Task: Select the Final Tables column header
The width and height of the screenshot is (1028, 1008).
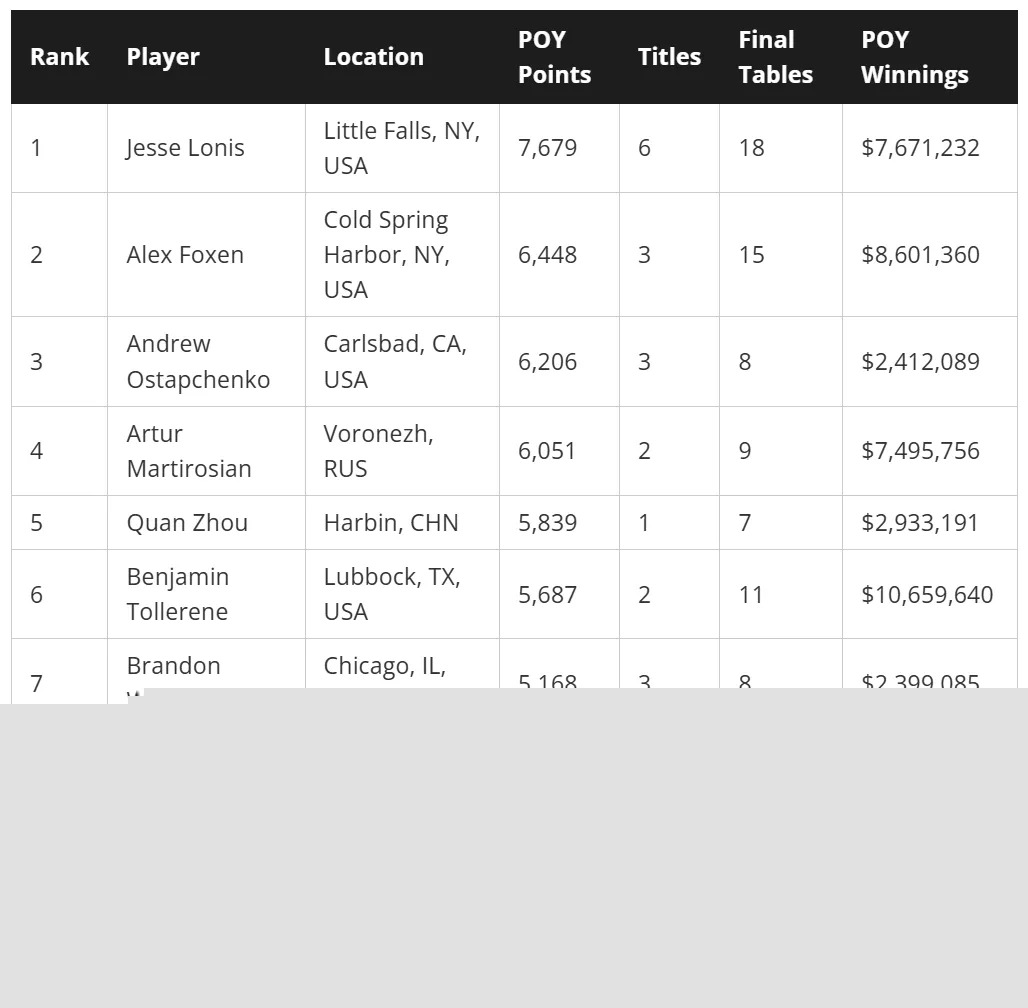Action: click(775, 57)
